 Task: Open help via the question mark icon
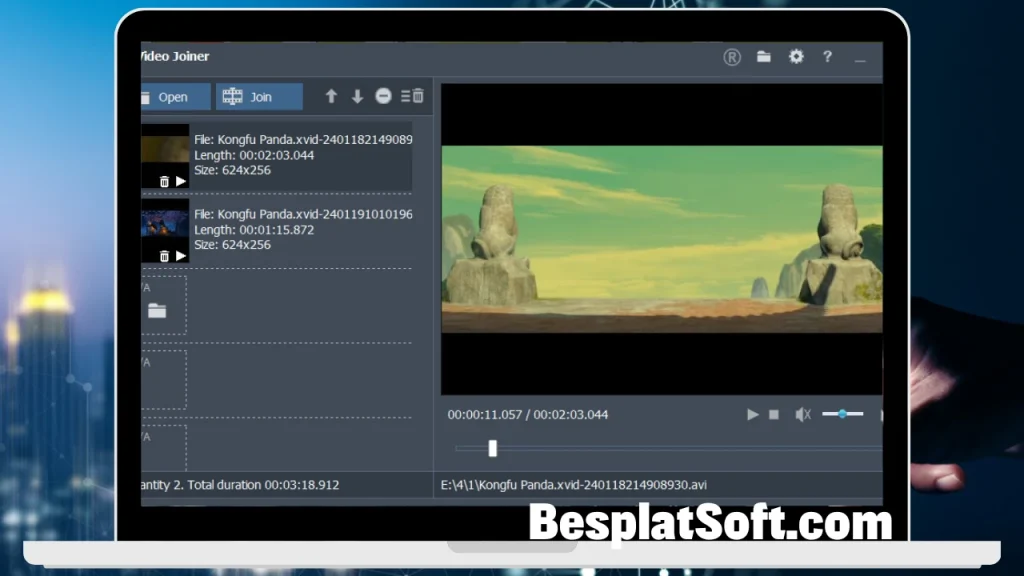tap(827, 57)
